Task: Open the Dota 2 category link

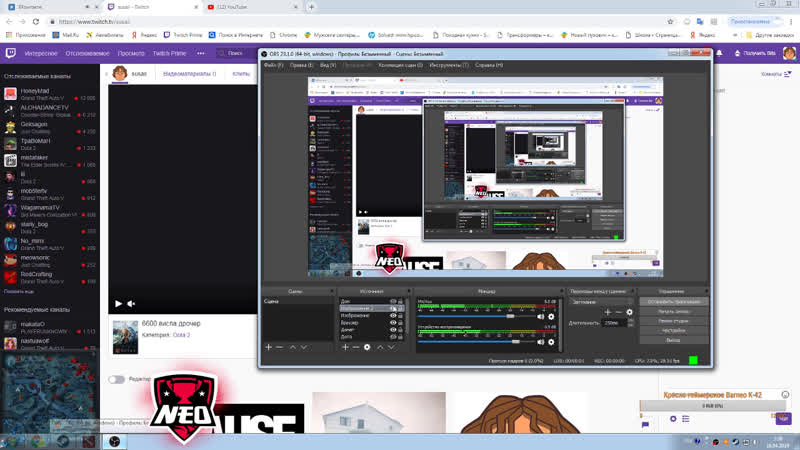Action: click(181, 335)
